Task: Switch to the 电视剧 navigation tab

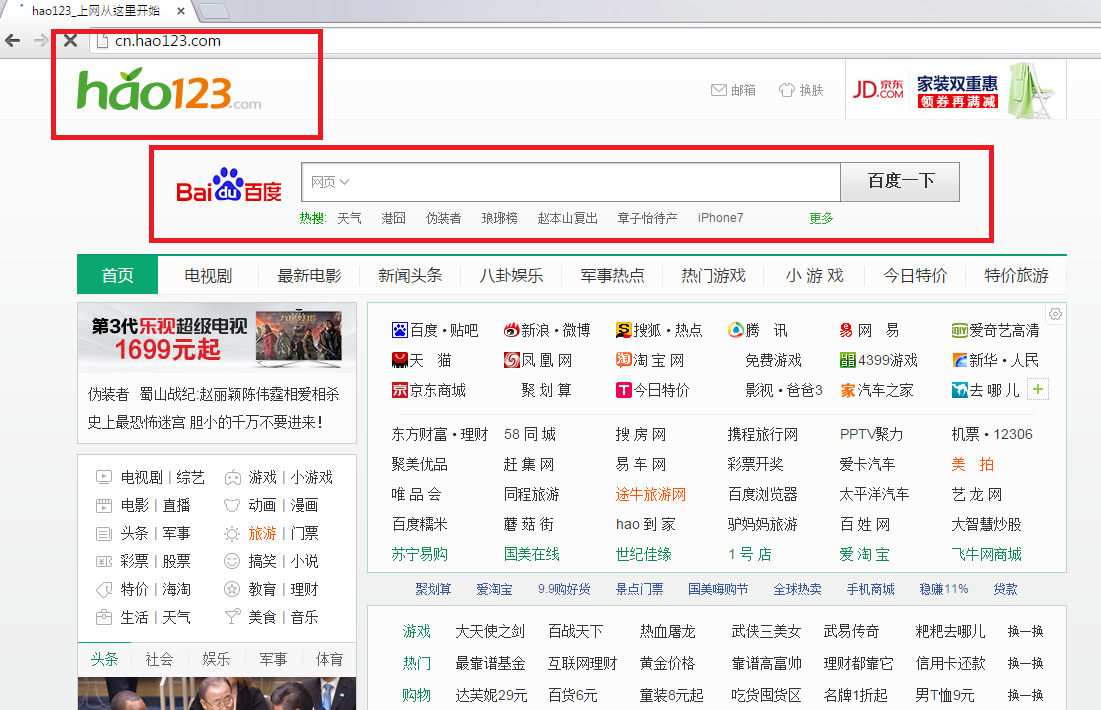Action: (208, 276)
